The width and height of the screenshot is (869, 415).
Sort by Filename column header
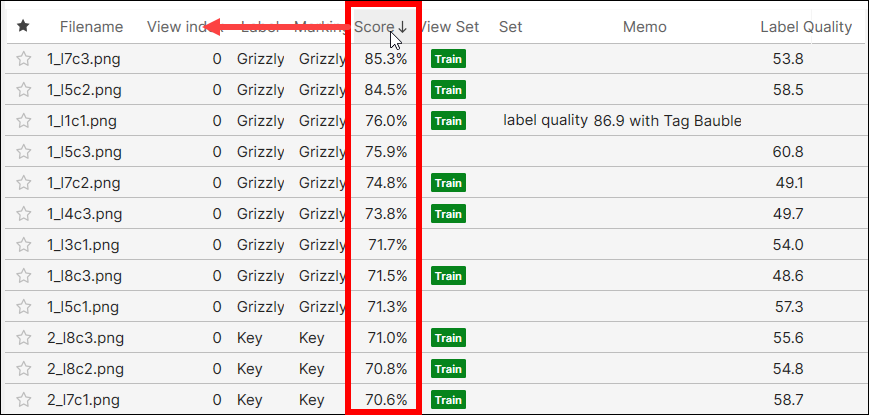(x=91, y=27)
